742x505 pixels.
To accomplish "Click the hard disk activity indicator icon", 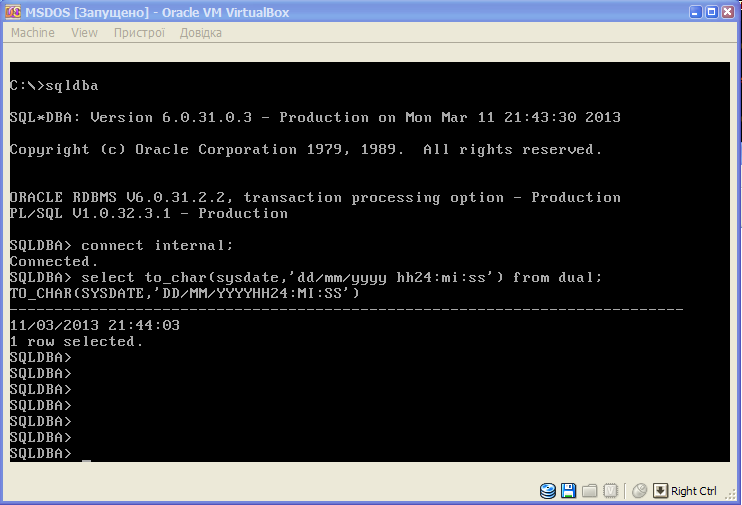I will [548, 491].
